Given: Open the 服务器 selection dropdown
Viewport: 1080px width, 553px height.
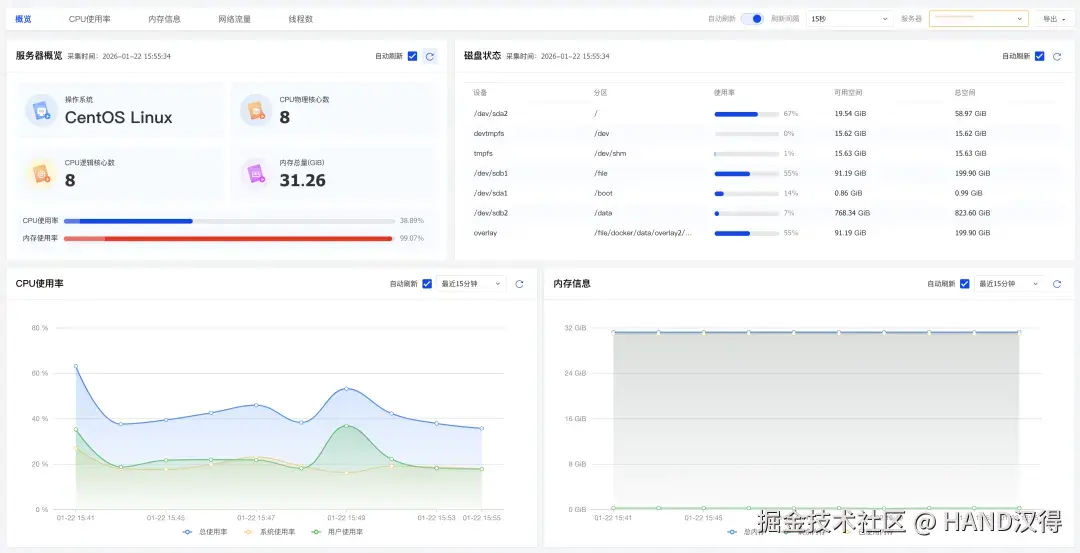Looking at the screenshot, I should [x=979, y=19].
